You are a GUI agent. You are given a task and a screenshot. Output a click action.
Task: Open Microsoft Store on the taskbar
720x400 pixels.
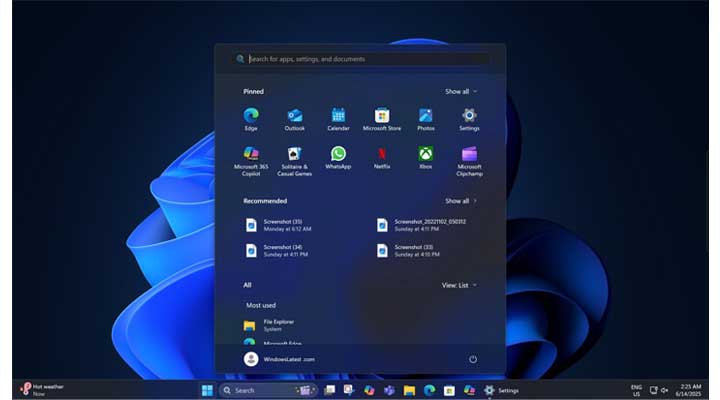point(449,390)
